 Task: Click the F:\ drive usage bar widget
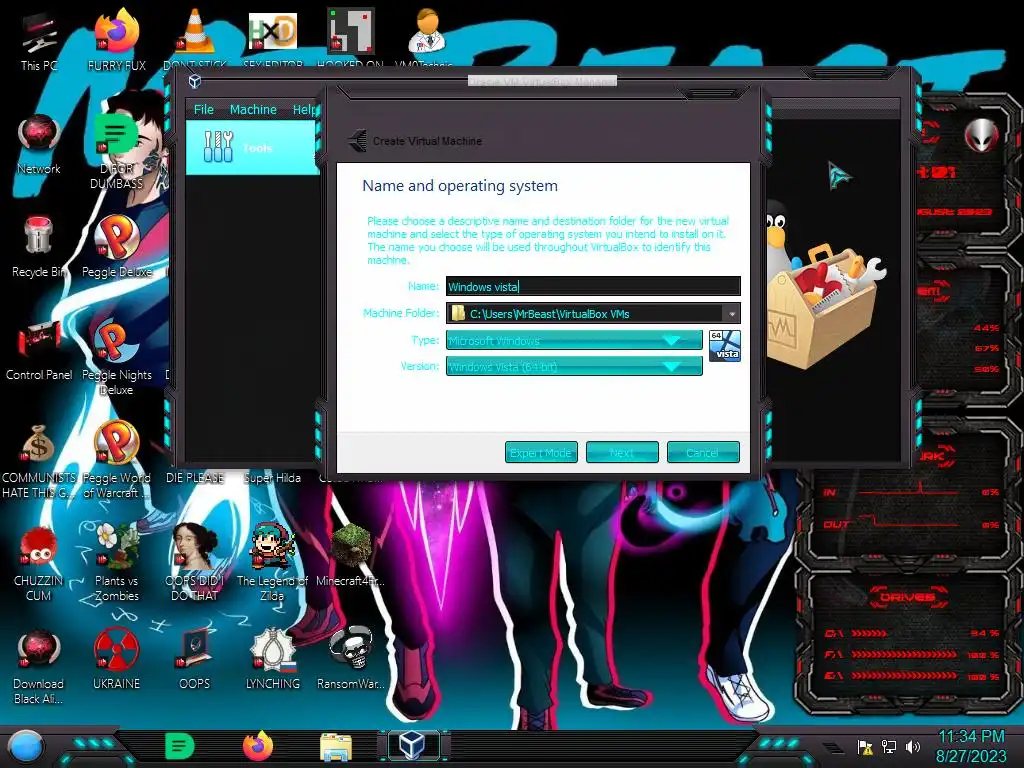click(911, 654)
